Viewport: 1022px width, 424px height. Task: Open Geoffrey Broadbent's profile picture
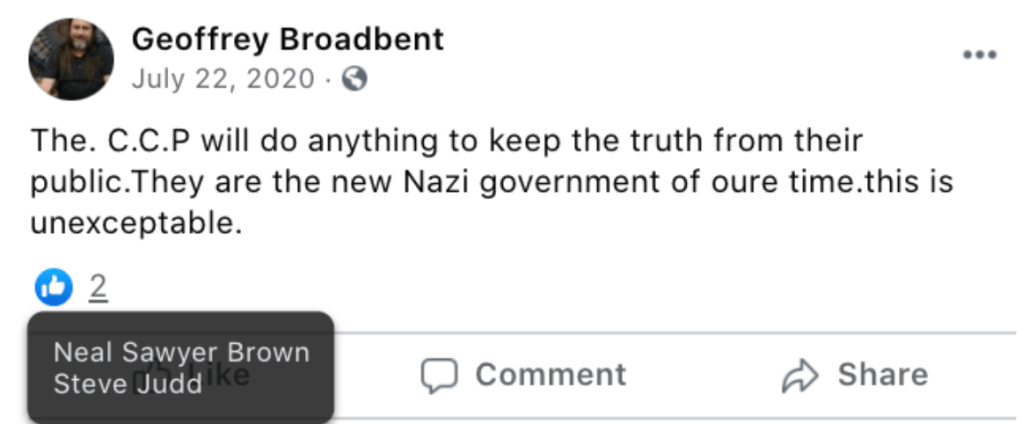pos(70,59)
